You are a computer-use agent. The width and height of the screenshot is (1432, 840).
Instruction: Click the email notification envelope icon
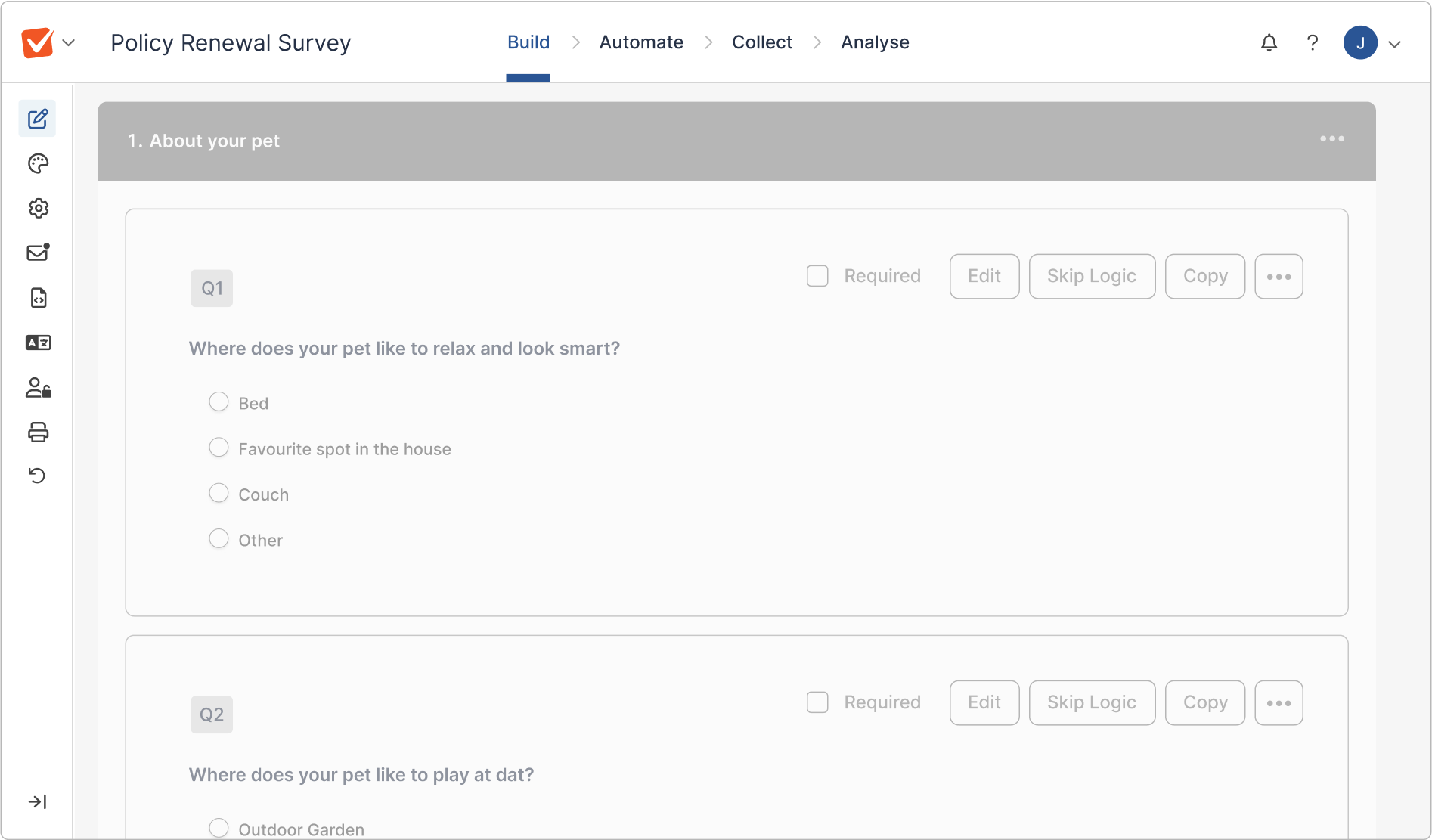38,253
